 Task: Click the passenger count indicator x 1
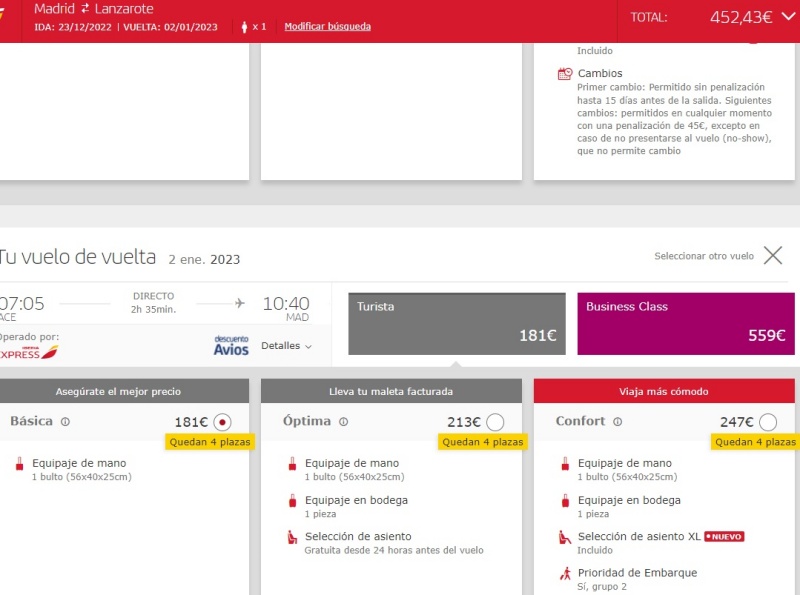[254, 26]
